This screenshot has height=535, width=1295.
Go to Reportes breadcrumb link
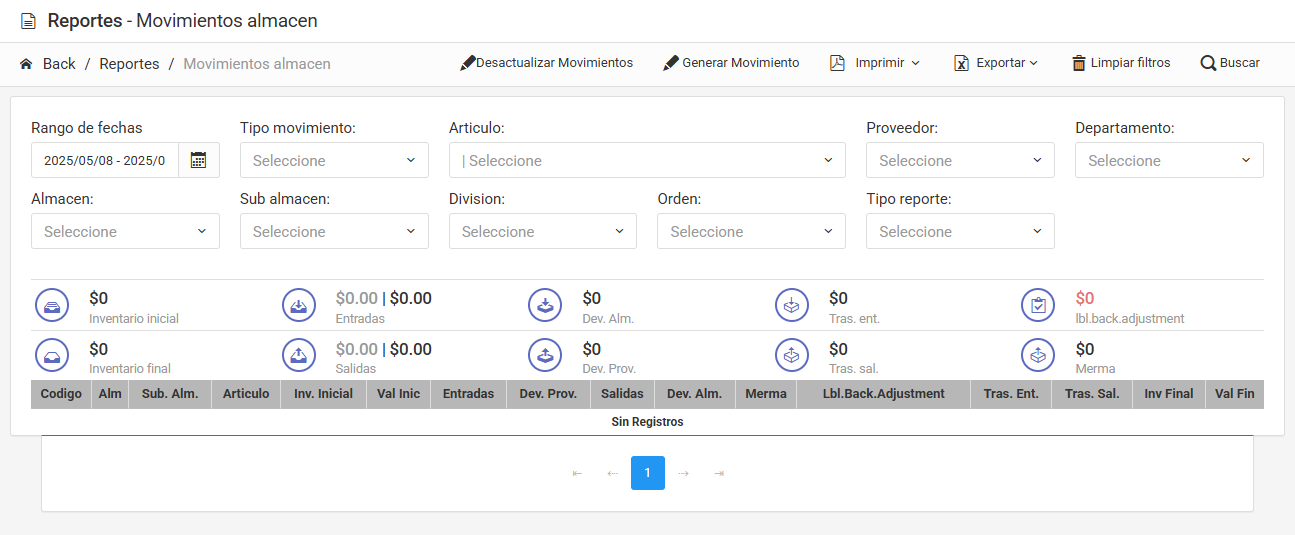click(x=129, y=64)
